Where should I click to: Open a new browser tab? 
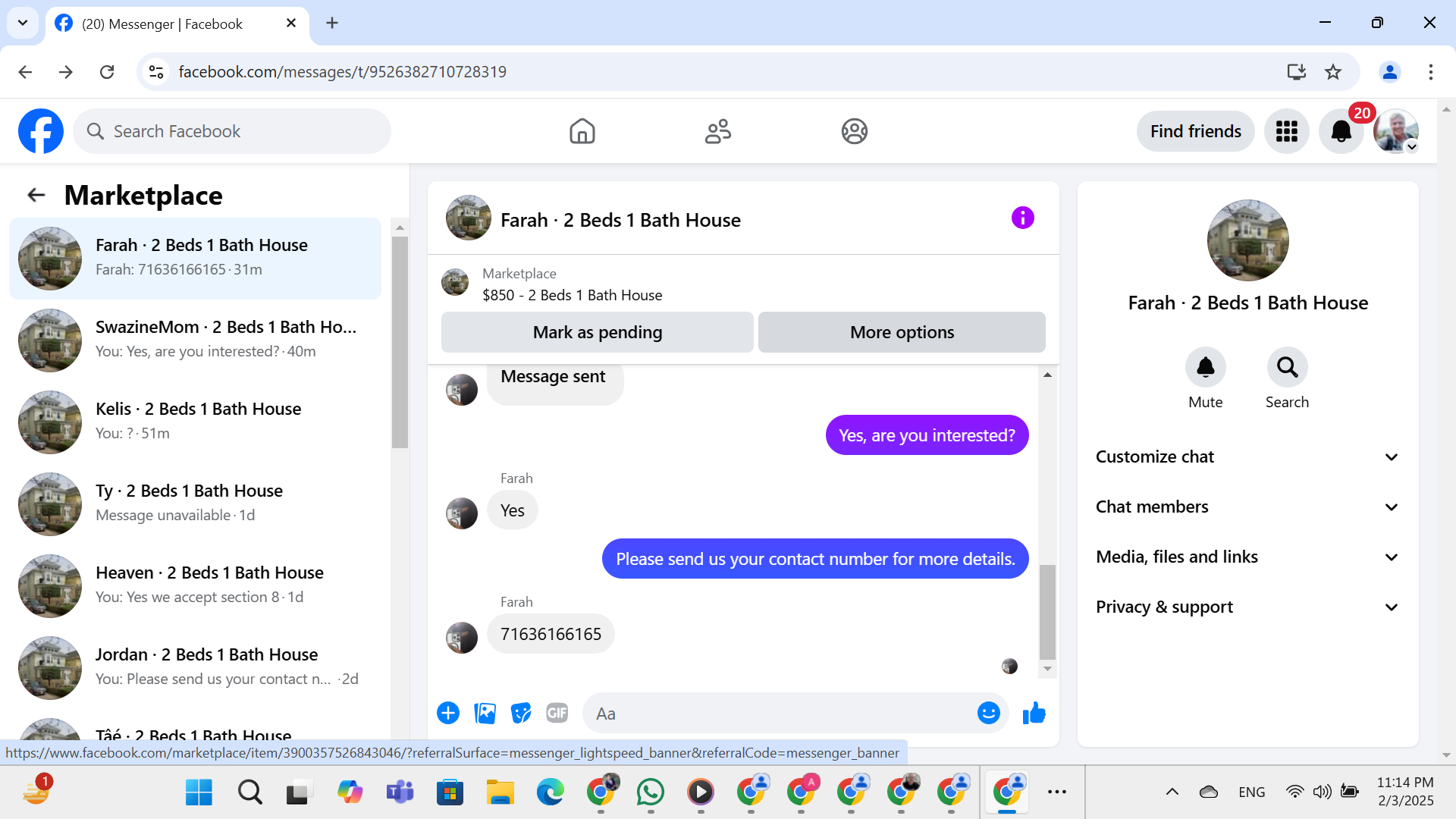[x=332, y=23]
